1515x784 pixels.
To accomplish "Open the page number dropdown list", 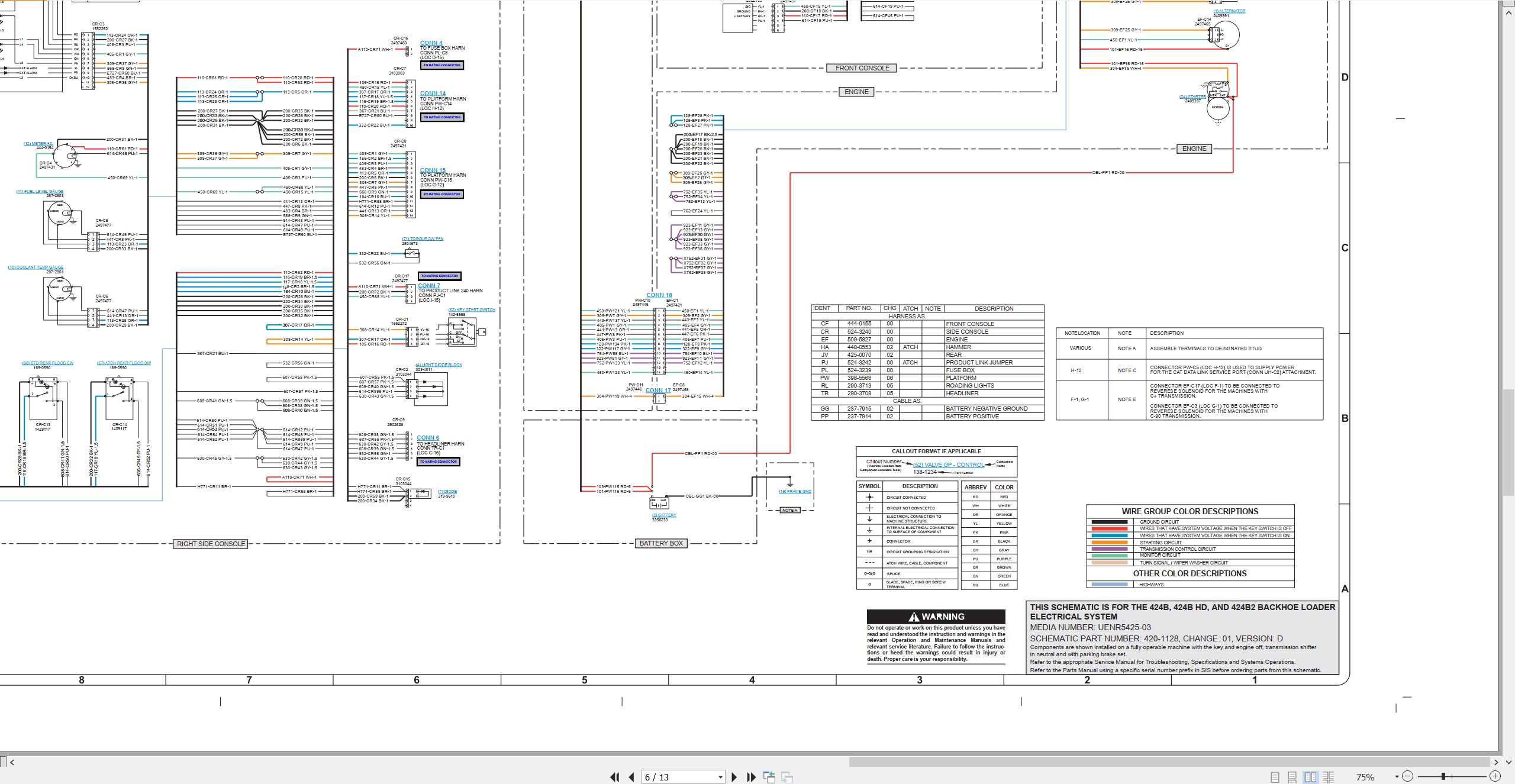I will tap(720, 777).
